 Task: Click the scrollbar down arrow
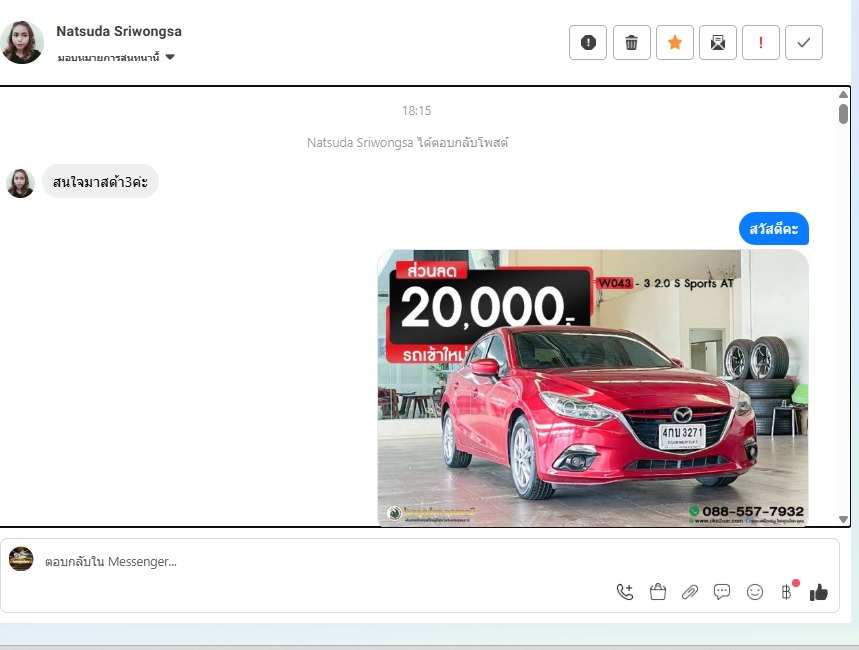pyautogui.click(x=843, y=519)
